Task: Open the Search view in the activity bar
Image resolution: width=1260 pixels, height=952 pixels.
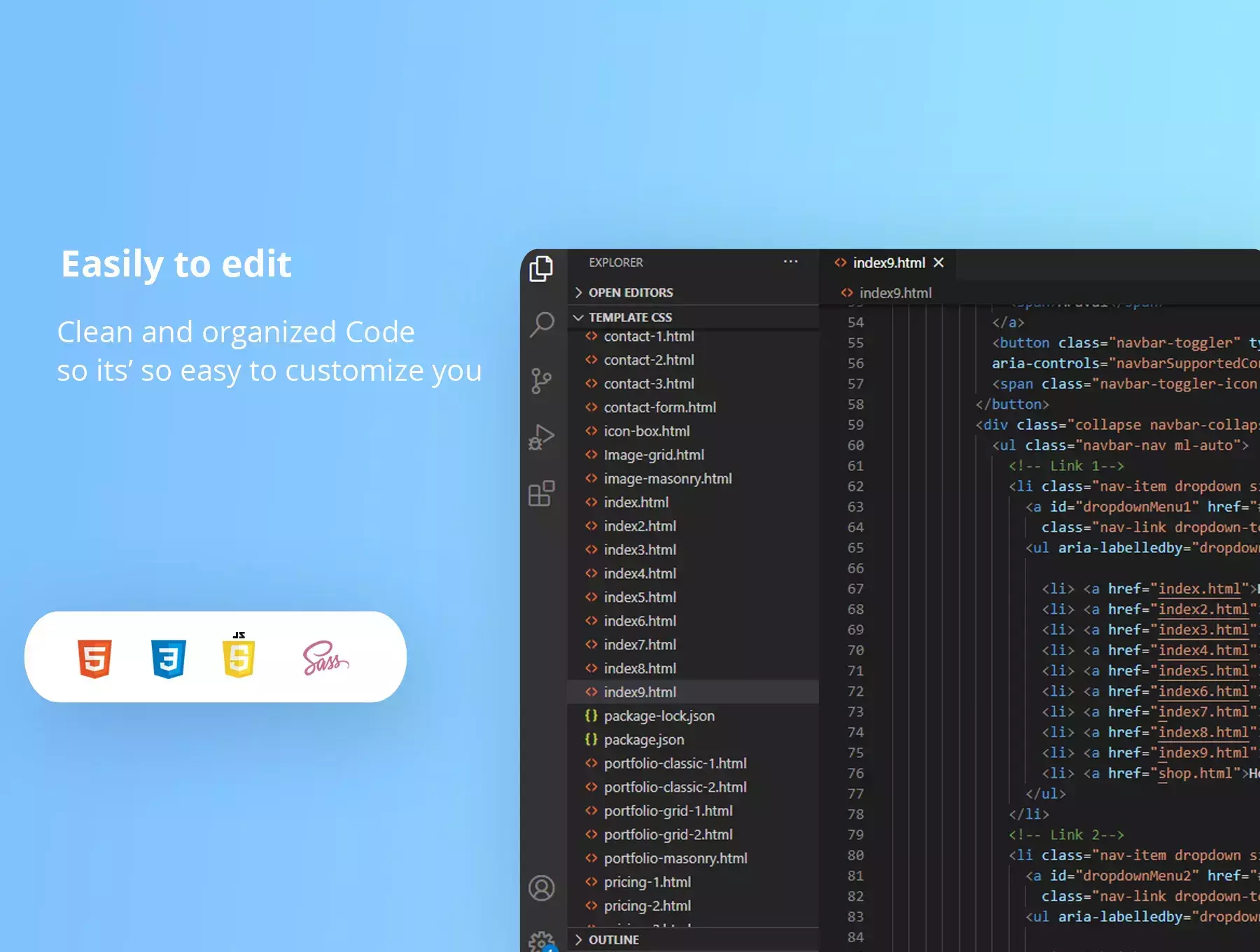Action: tap(542, 325)
